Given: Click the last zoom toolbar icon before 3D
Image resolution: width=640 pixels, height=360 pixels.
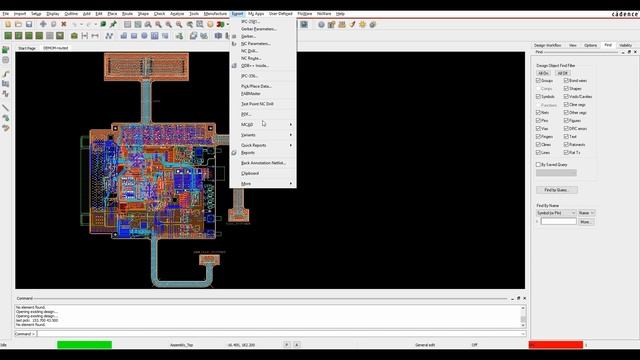Looking at the screenshot, I should click(200, 24).
